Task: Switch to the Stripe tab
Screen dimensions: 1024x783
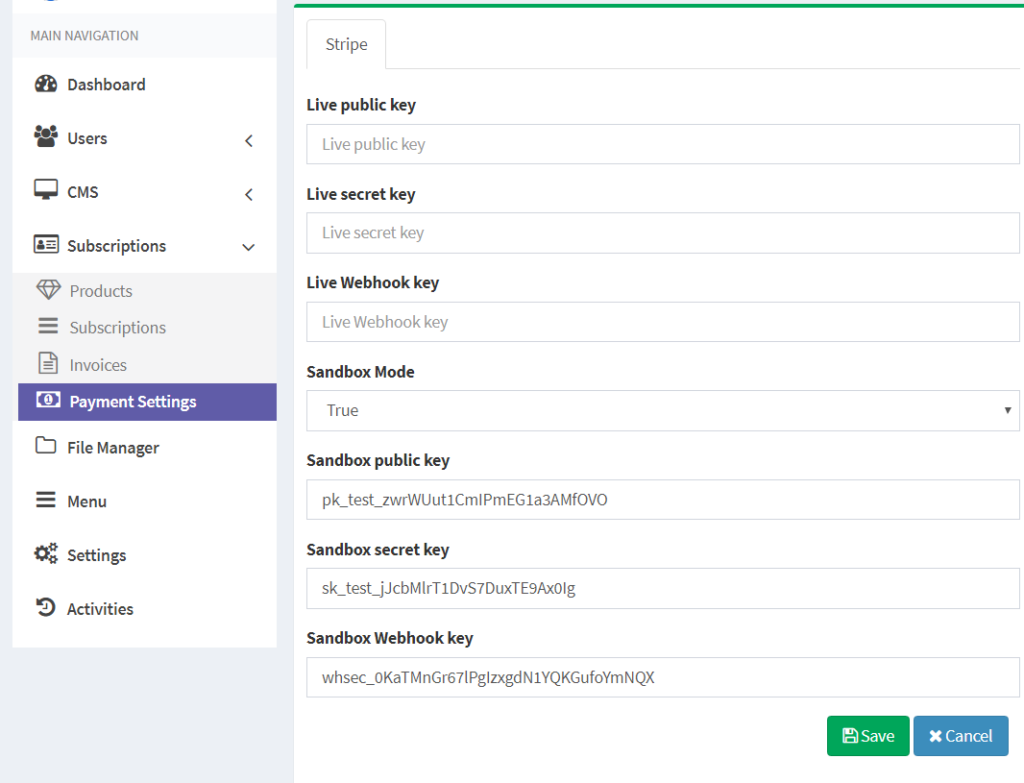Action: point(346,45)
